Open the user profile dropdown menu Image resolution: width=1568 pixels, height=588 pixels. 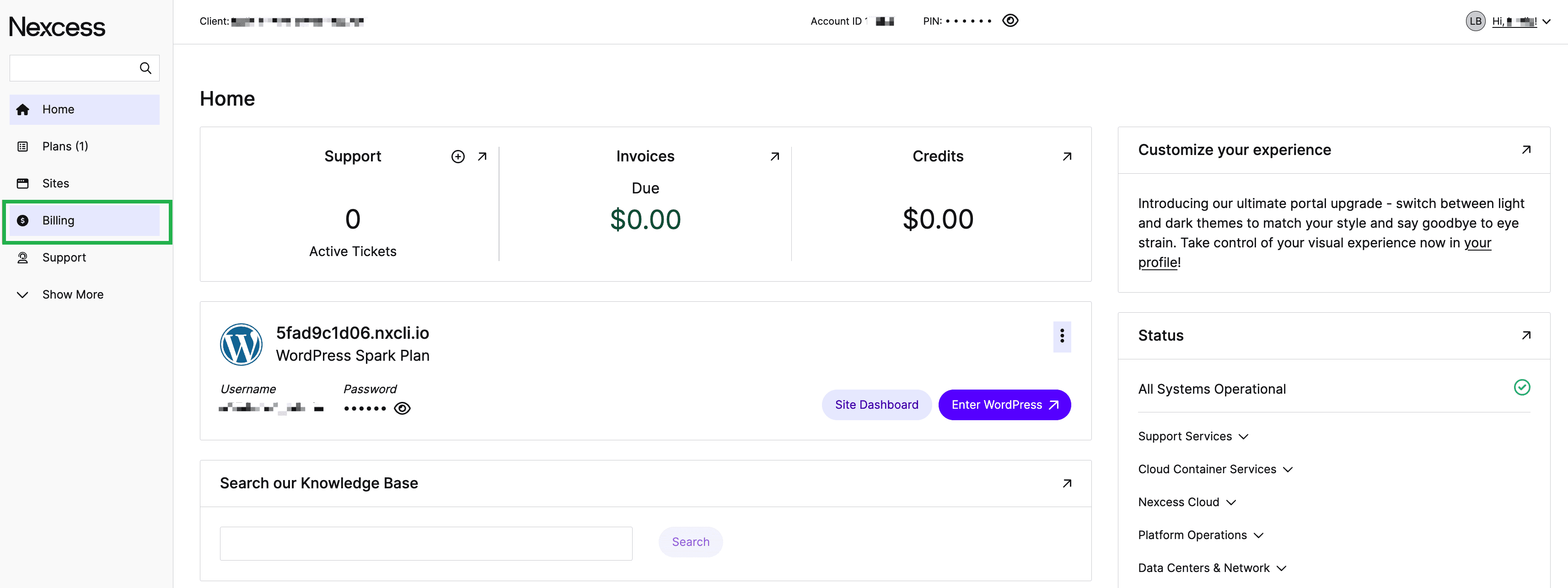click(x=1546, y=21)
